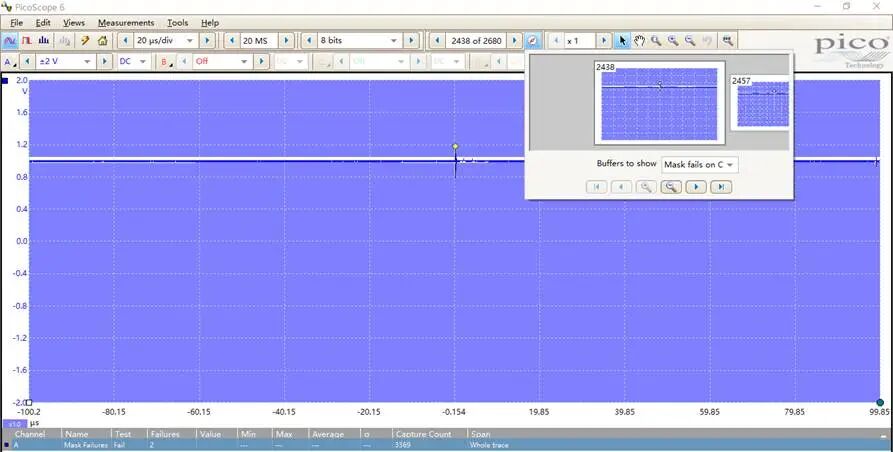This screenshot has width=893, height=452.
Task: Open the Edit menu
Action: pos(43,23)
